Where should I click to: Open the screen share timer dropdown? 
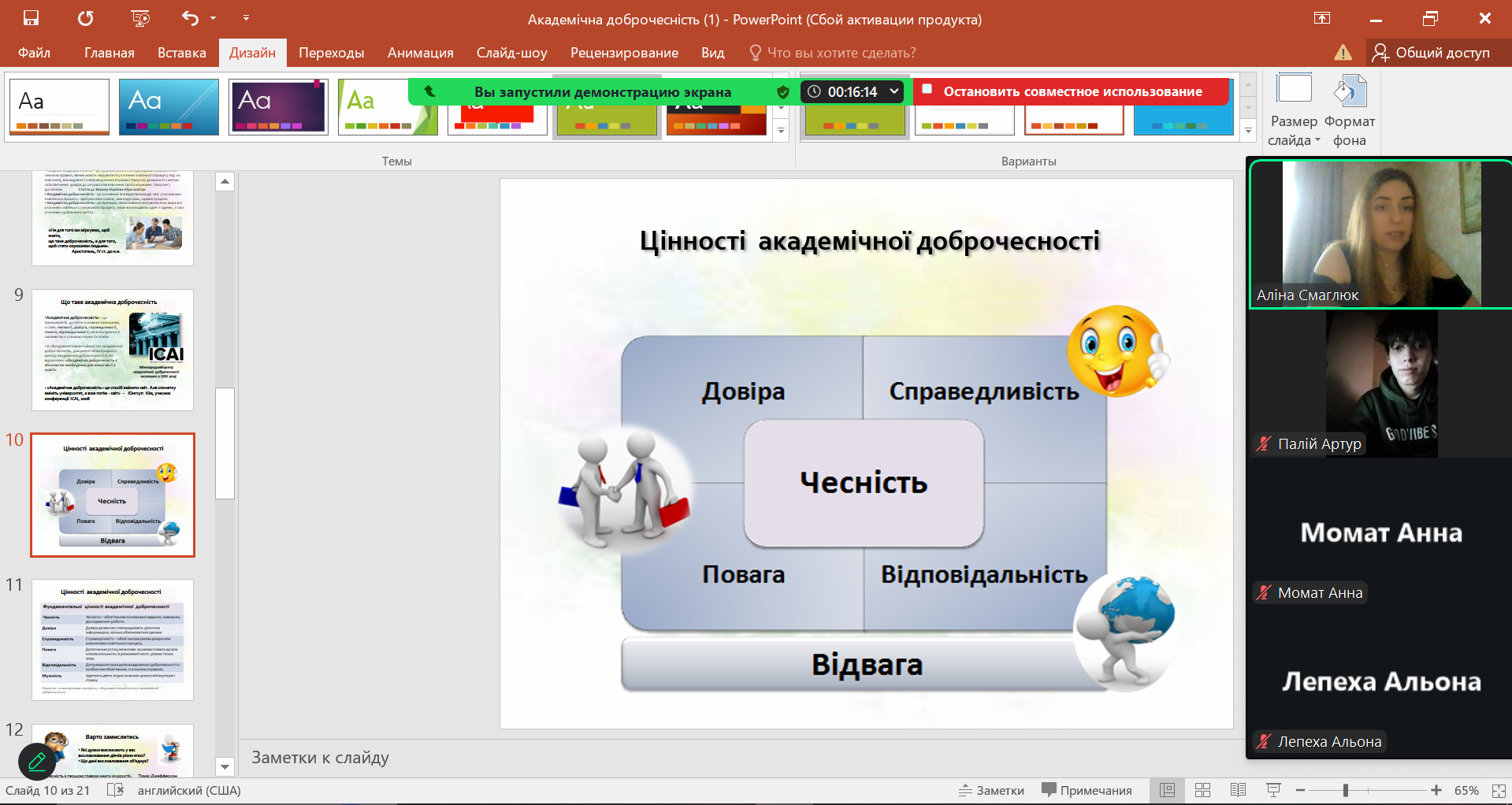click(x=894, y=91)
